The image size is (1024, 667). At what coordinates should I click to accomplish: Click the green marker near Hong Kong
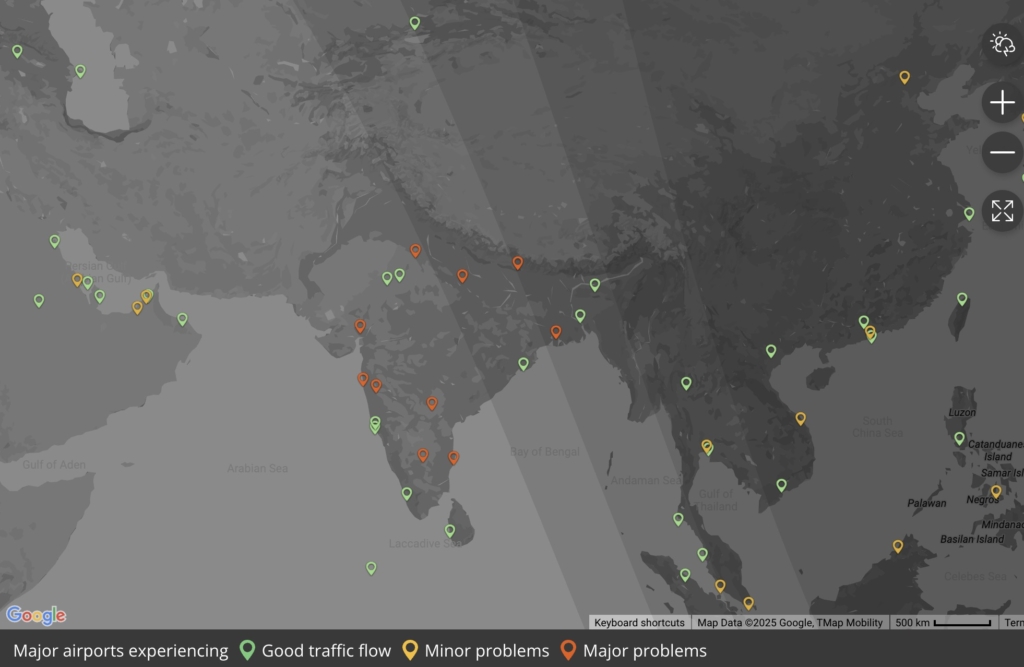(x=863, y=321)
